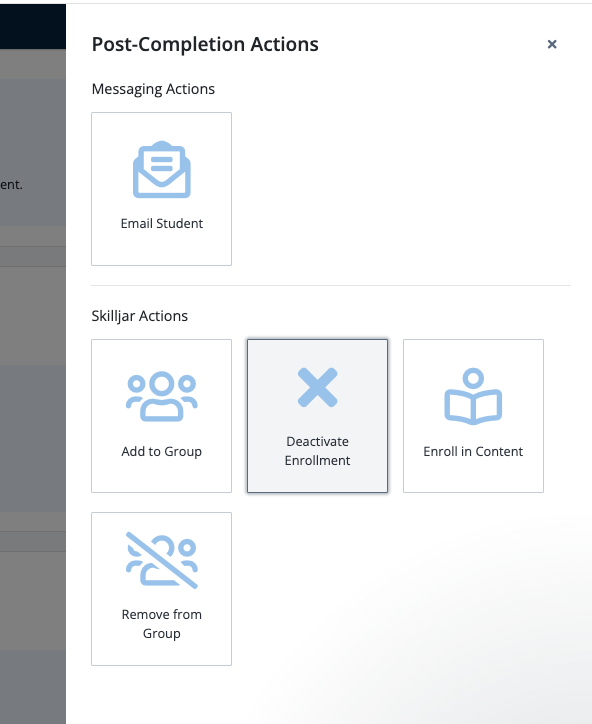Screen dimensions: 592x724
Task: Click the book reader Enroll in Content icon
Action: click(473, 396)
